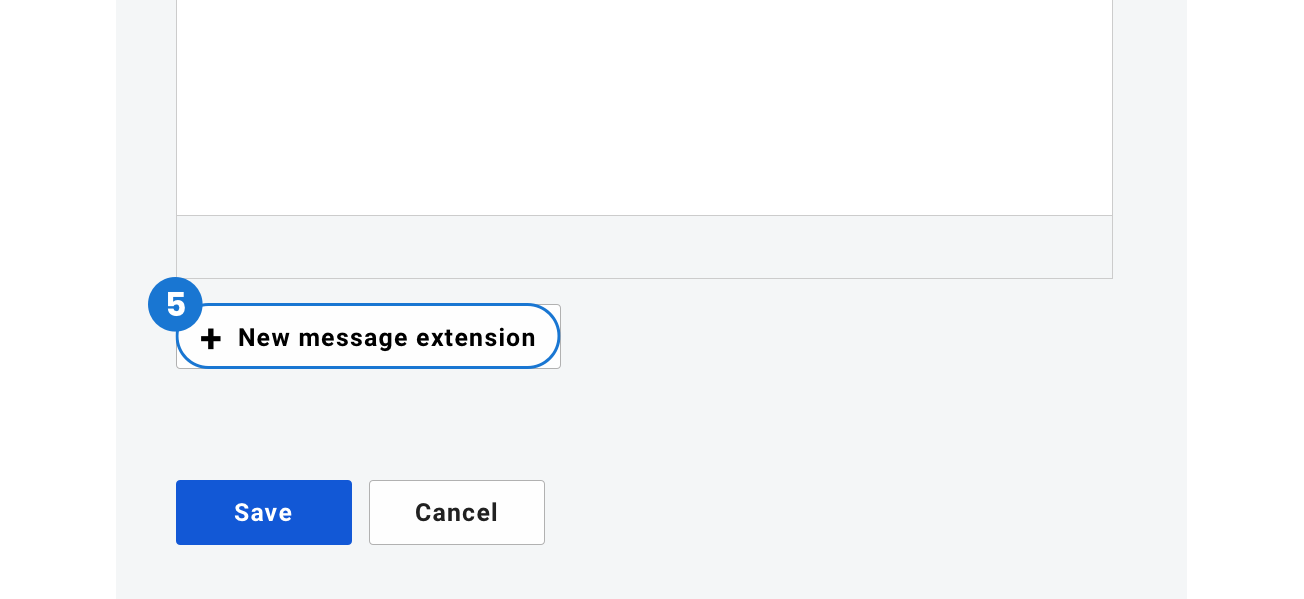This screenshot has width=1304, height=599.
Task: Click the gray footer strip below the content area
Action: pyautogui.click(x=644, y=246)
